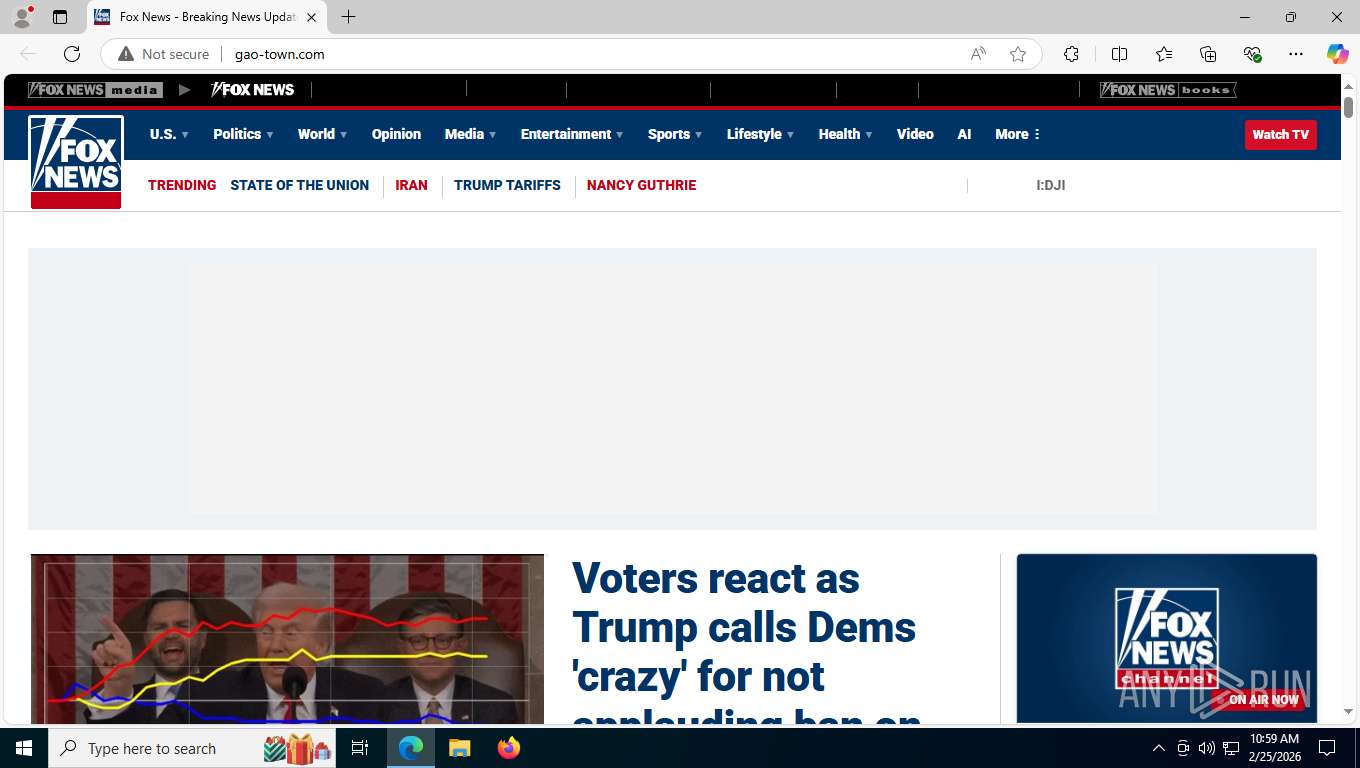The height and width of the screenshot is (768, 1360).
Task: Click the small Fox News logo in black bar
Action: click(x=253, y=90)
